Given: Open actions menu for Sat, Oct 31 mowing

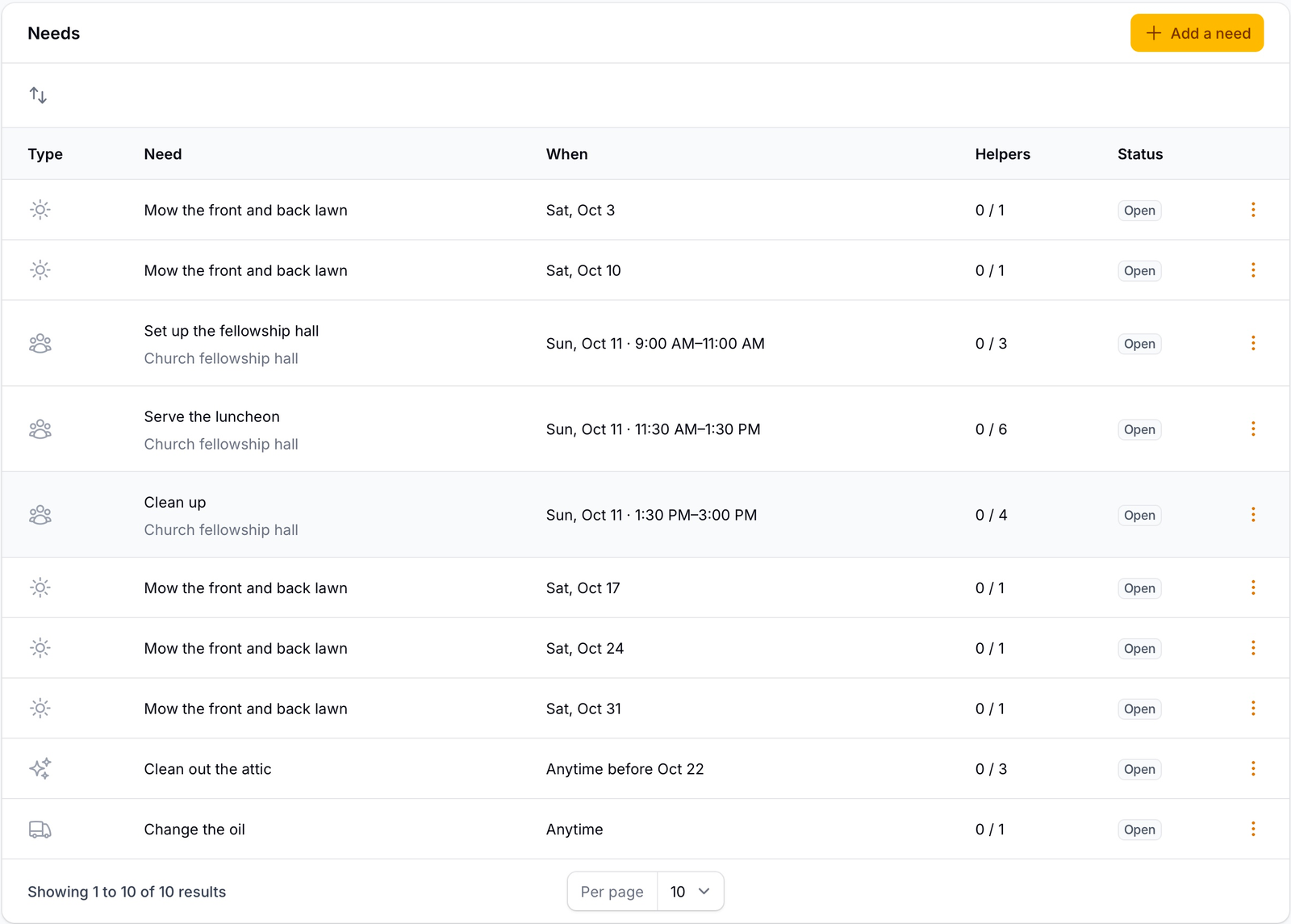Looking at the screenshot, I should click(x=1253, y=709).
